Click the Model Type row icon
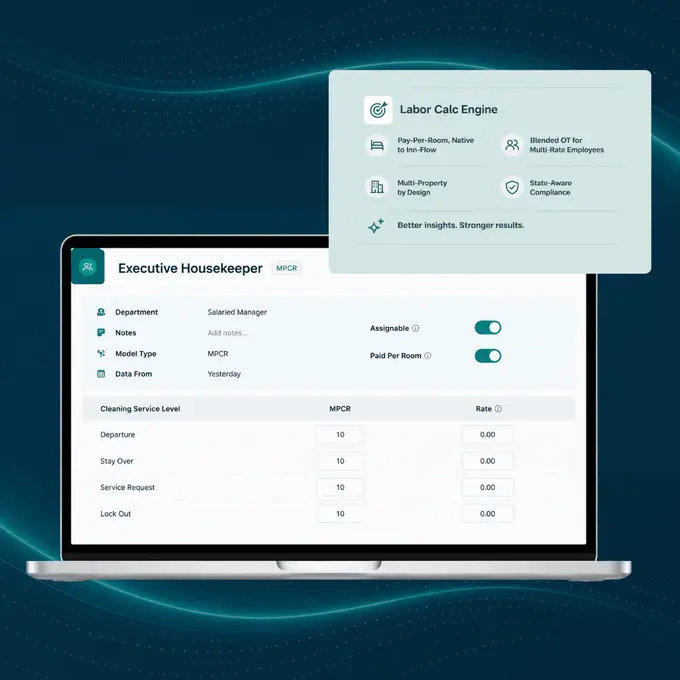The image size is (680, 680). (x=101, y=353)
